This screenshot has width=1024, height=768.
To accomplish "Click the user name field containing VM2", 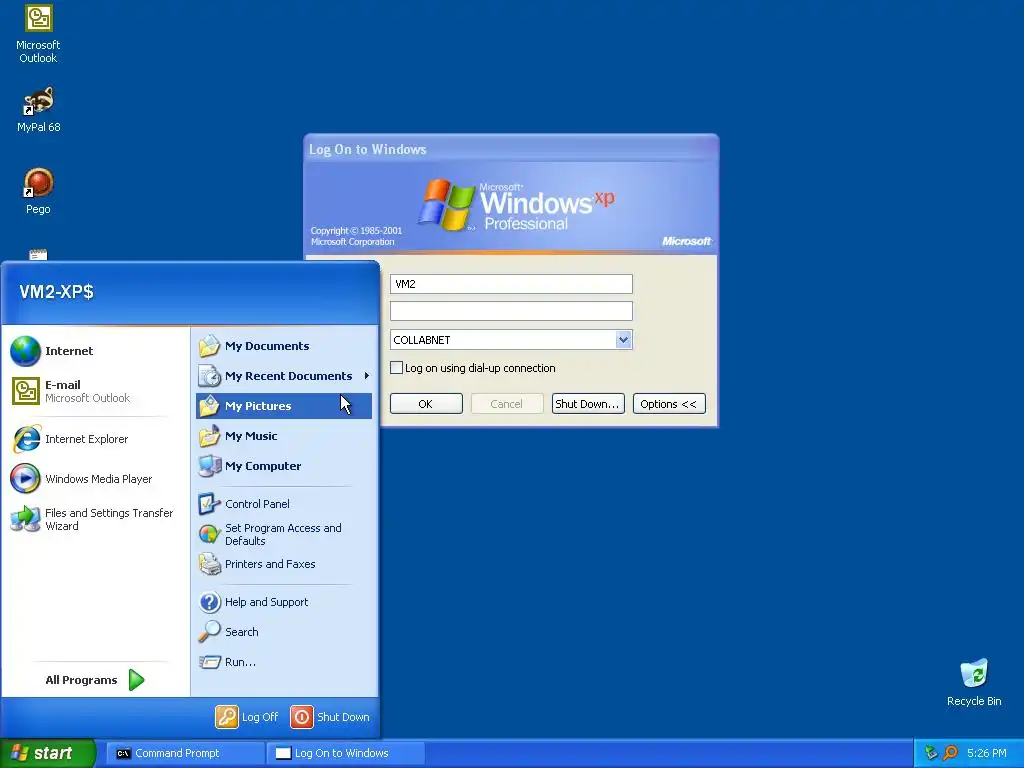I will (x=511, y=284).
